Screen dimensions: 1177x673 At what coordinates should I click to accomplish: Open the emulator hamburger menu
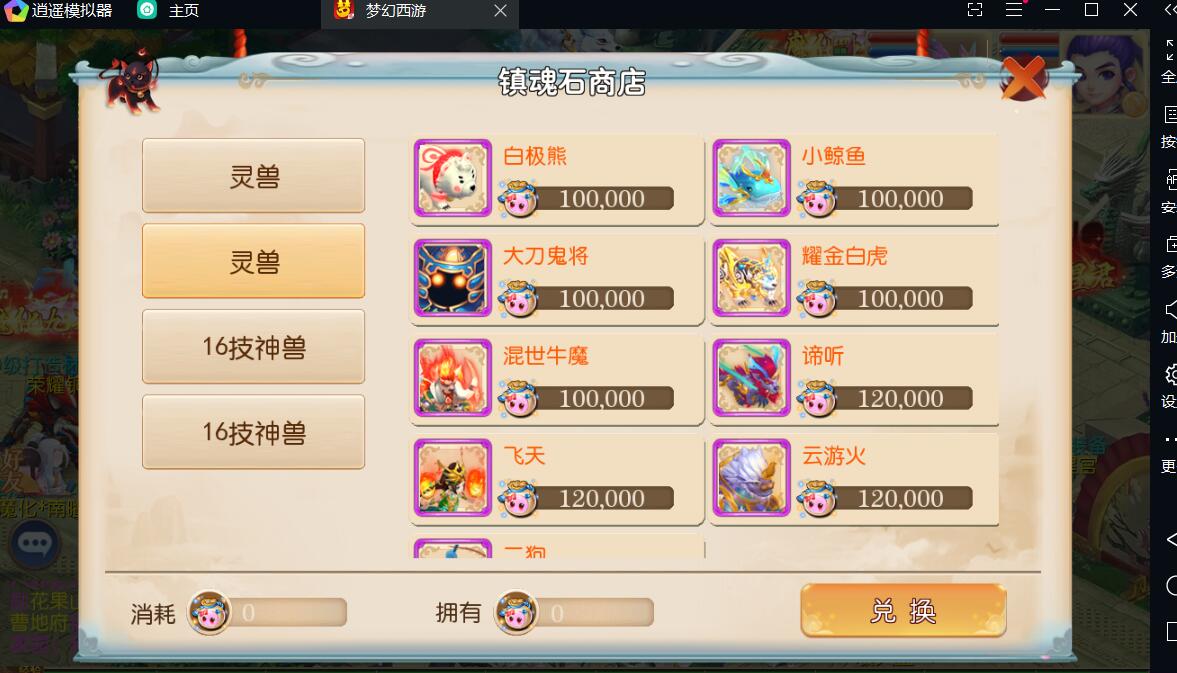[x=1014, y=10]
